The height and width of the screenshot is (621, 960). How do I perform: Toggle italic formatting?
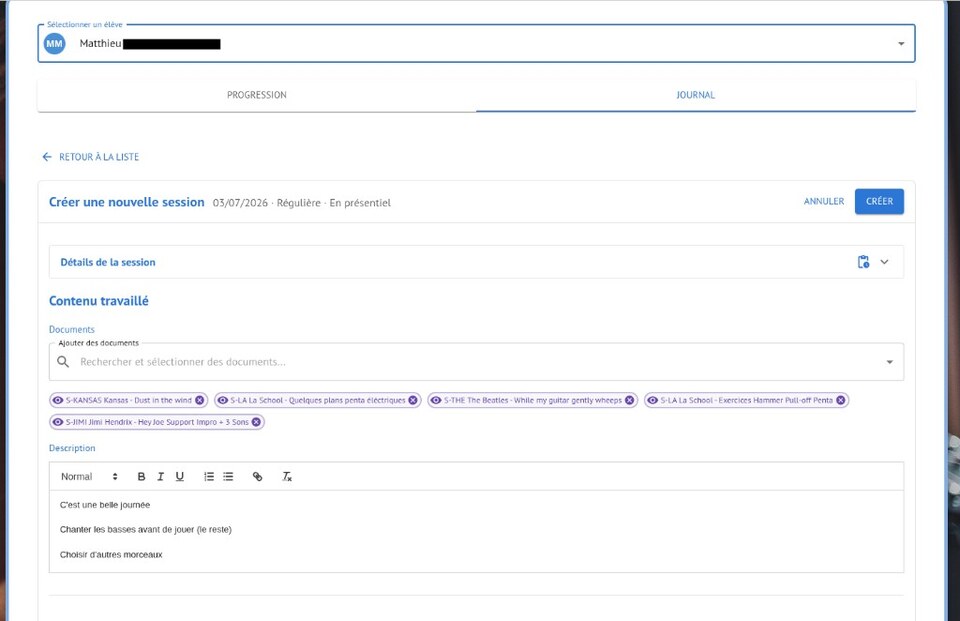[x=160, y=476]
